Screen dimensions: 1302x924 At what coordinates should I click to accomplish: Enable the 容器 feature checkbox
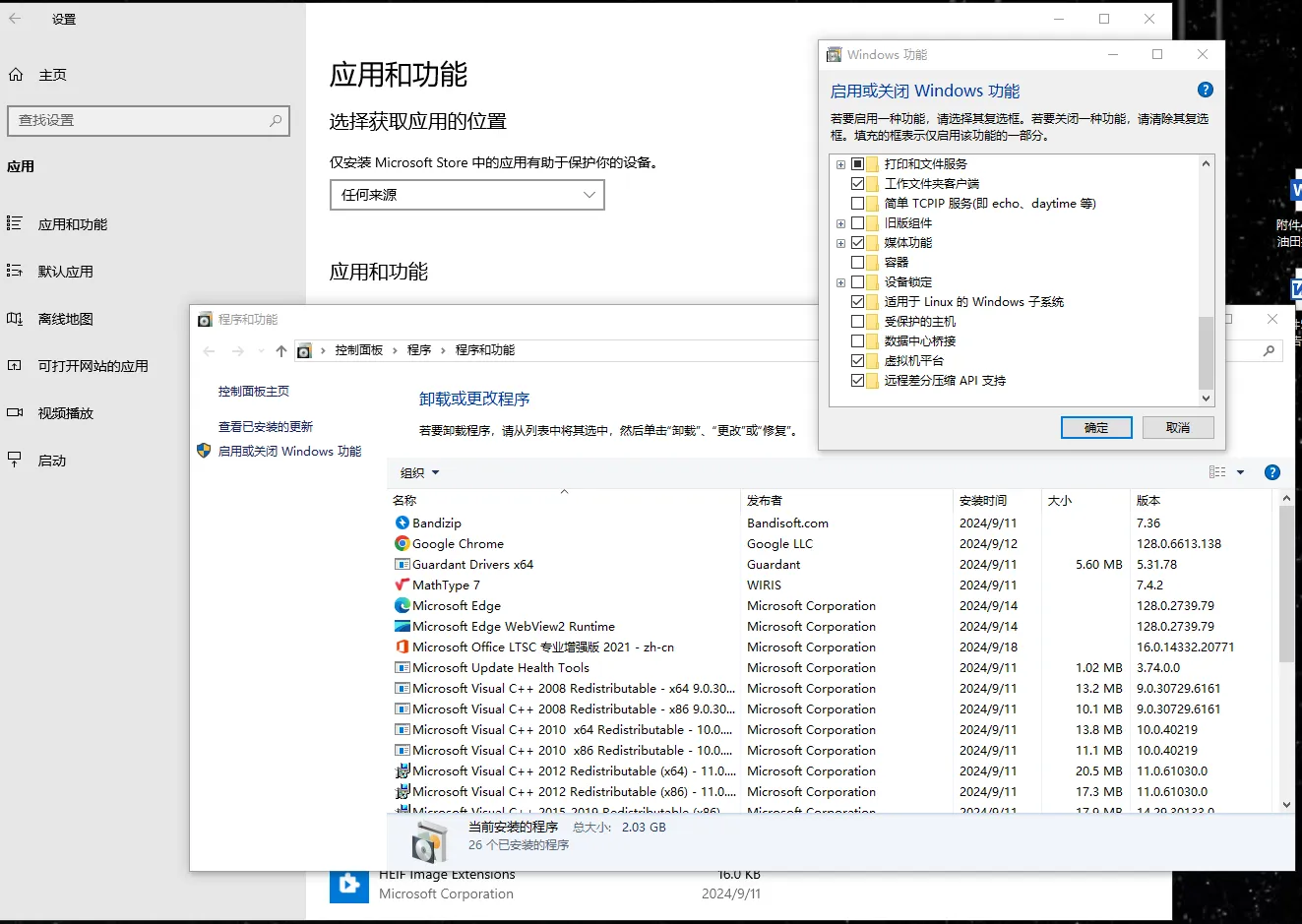coord(857,262)
